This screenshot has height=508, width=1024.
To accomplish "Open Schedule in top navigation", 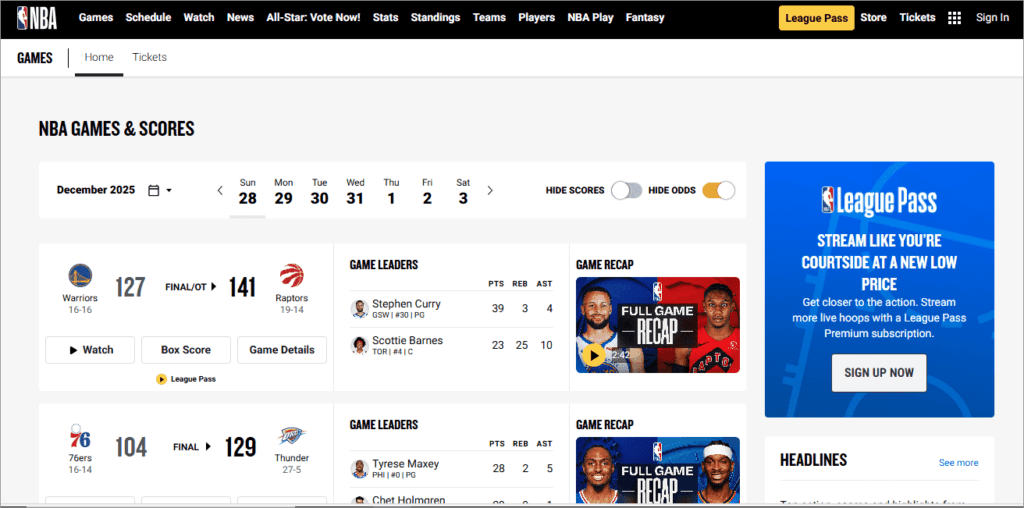I will point(148,18).
